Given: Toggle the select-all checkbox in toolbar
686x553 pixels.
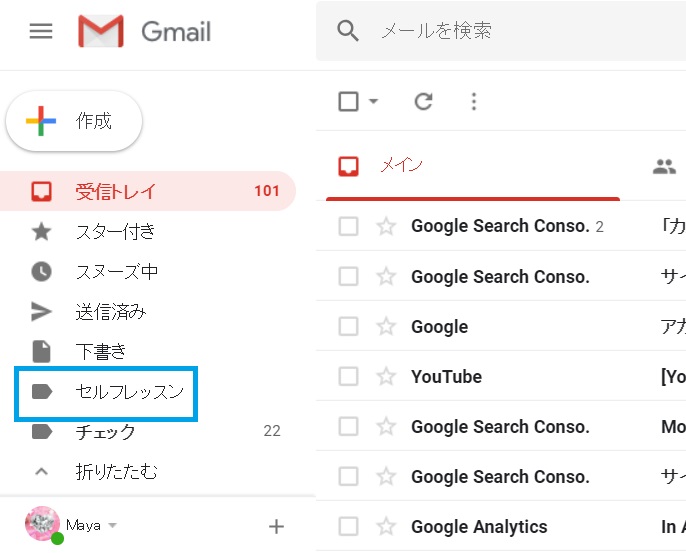Looking at the screenshot, I should pyautogui.click(x=348, y=101).
